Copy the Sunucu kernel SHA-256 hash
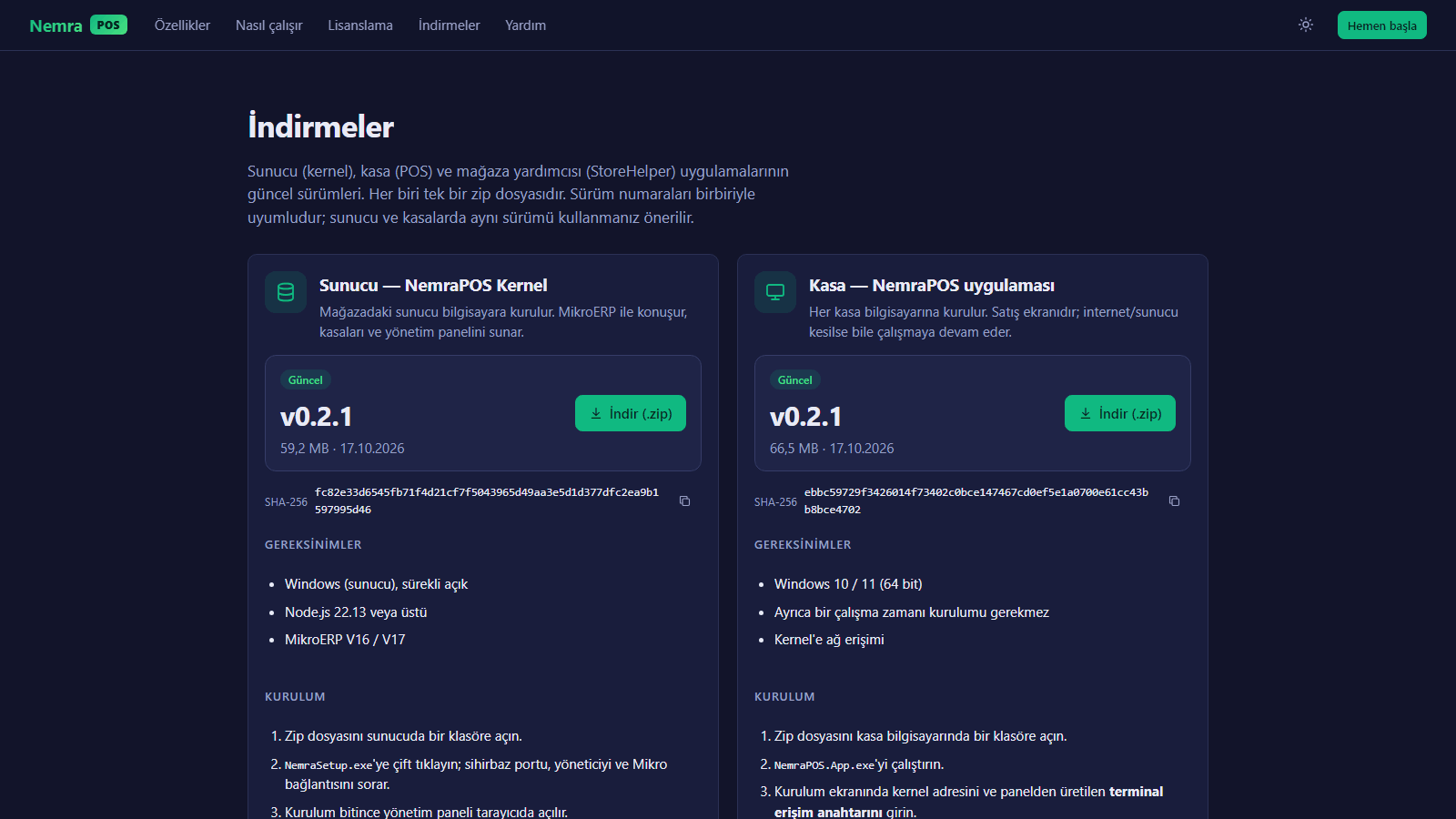1456x819 pixels. tap(685, 501)
